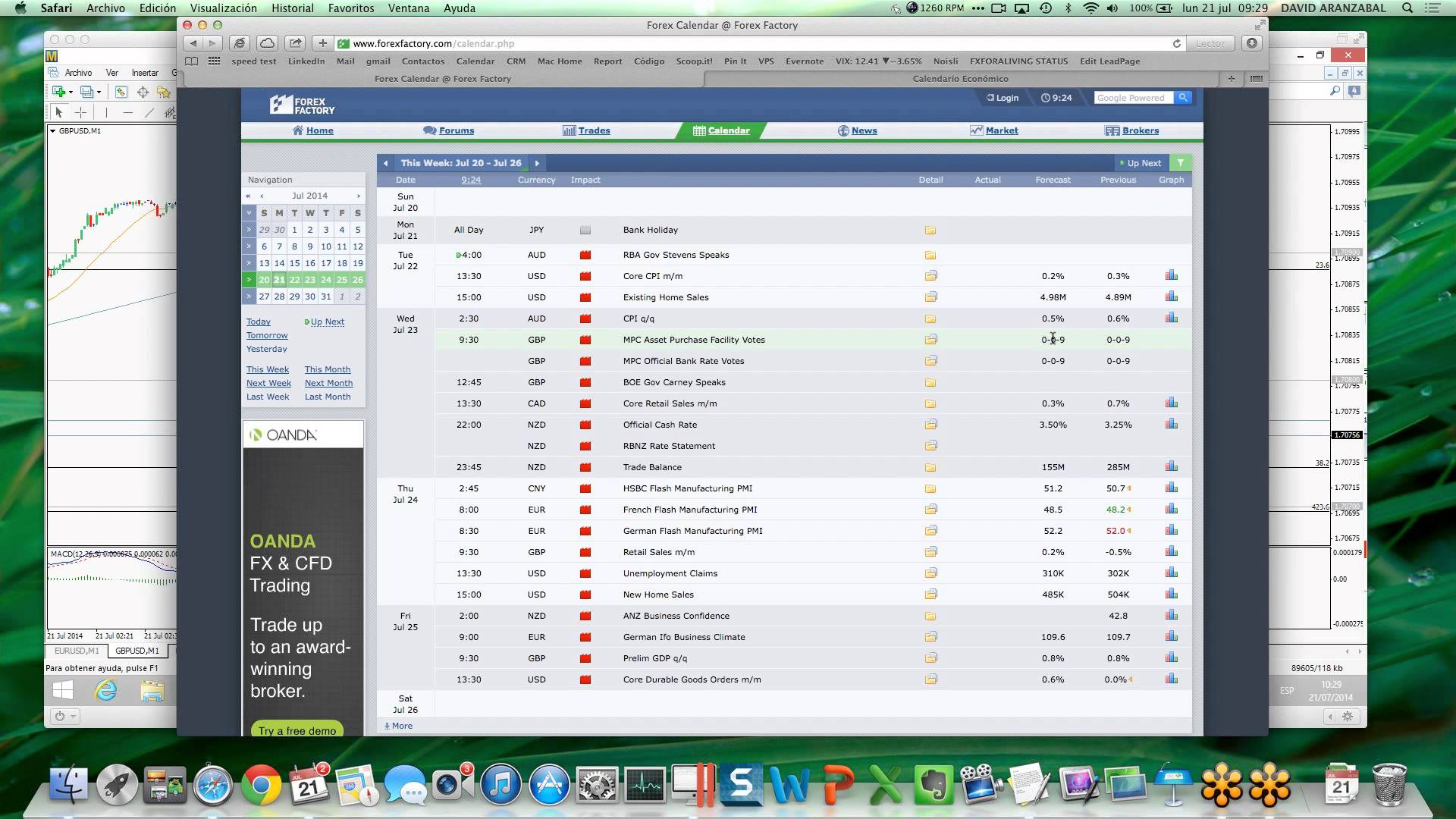This screenshot has height=819, width=1456.
Task: Open the calendar filter funnel icon
Action: [1180, 163]
